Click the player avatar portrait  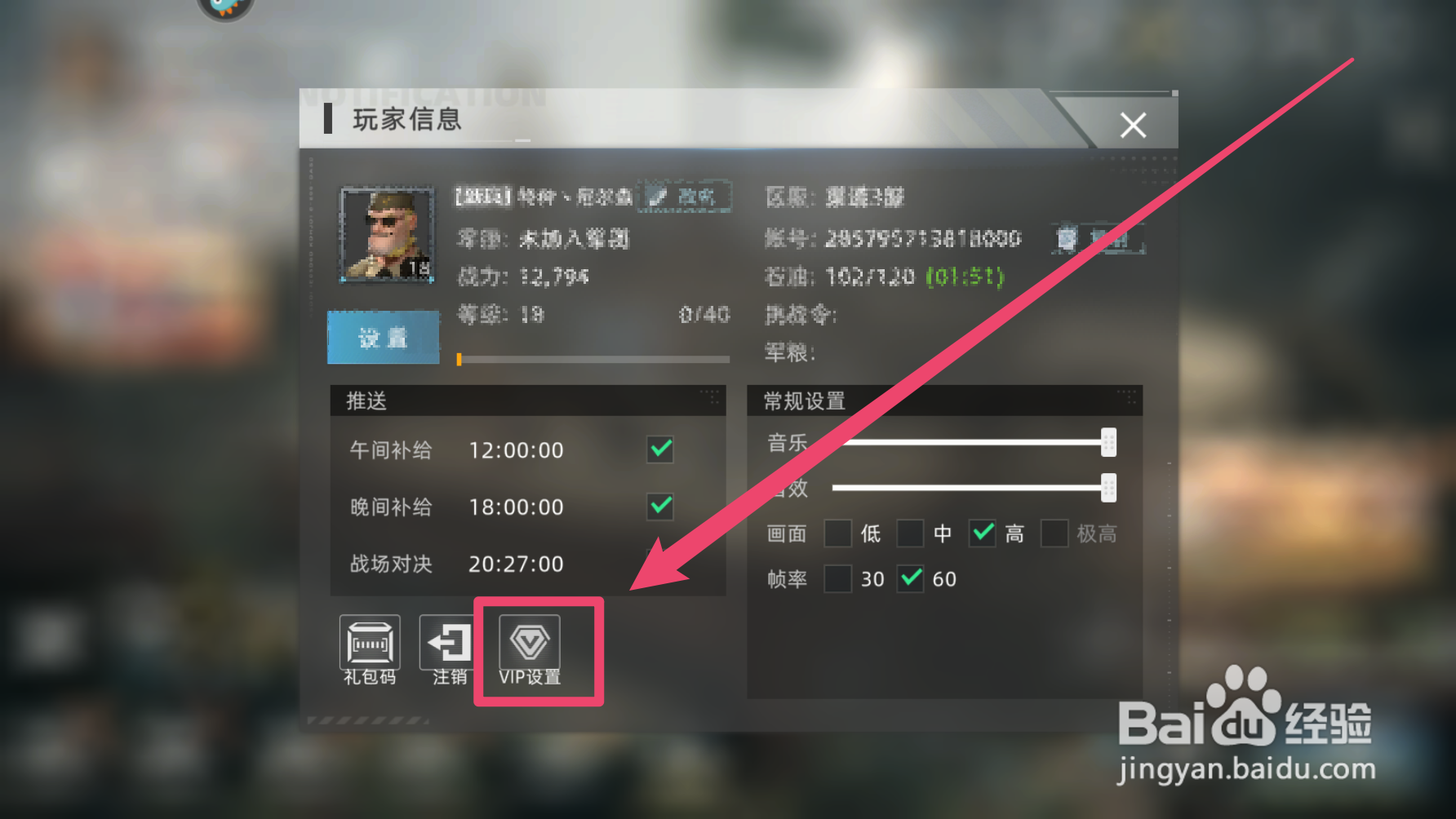pyautogui.click(x=387, y=235)
